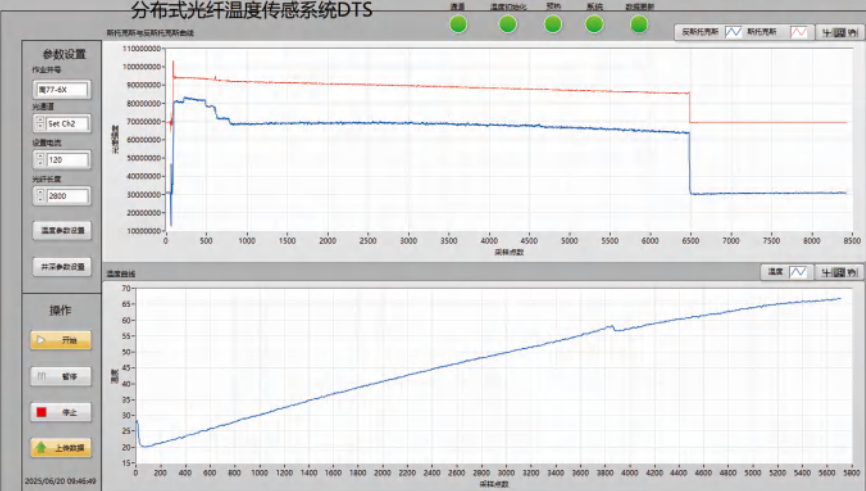Screen dimensions: 866x491
Task: Click the 数据更新 green indicator LED
Action: coord(640,23)
